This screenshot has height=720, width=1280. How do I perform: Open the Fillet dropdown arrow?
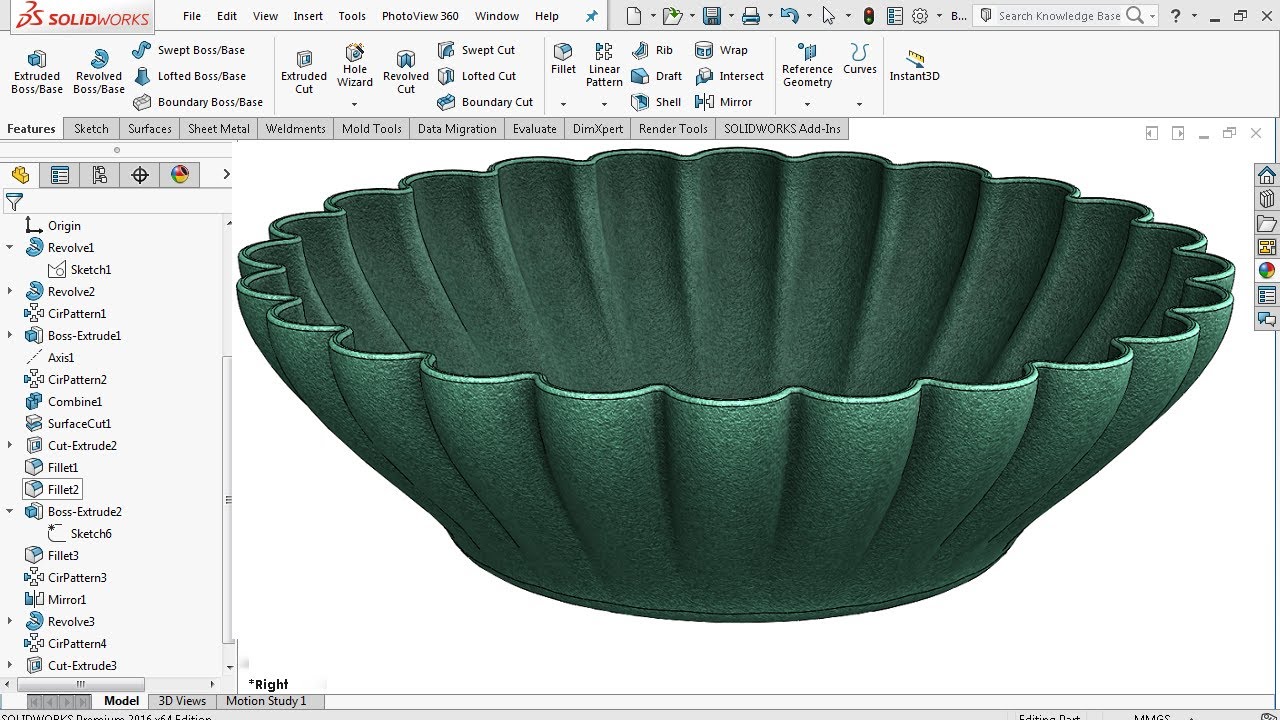tap(563, 104)
